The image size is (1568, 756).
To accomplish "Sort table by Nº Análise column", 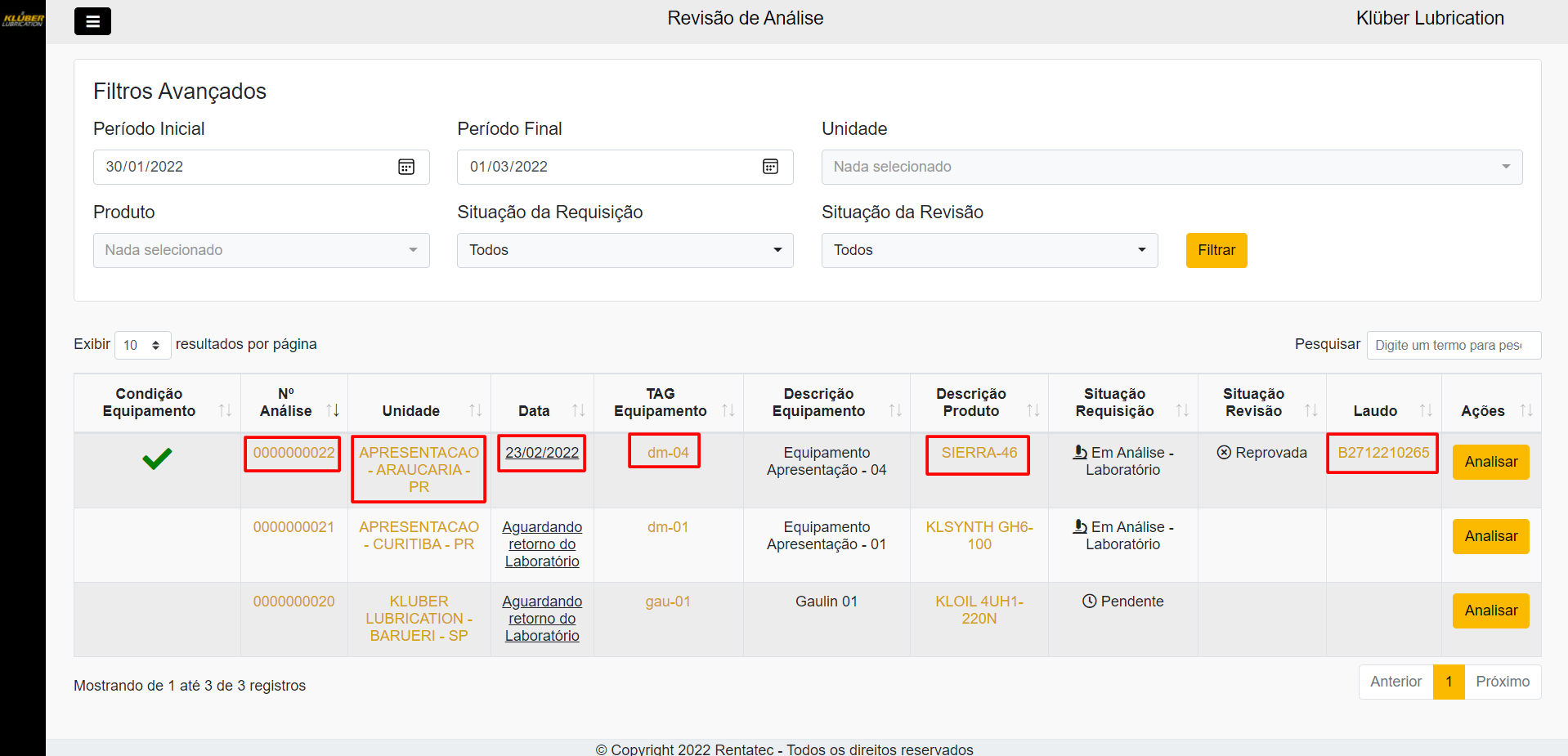I will (333, 410).
